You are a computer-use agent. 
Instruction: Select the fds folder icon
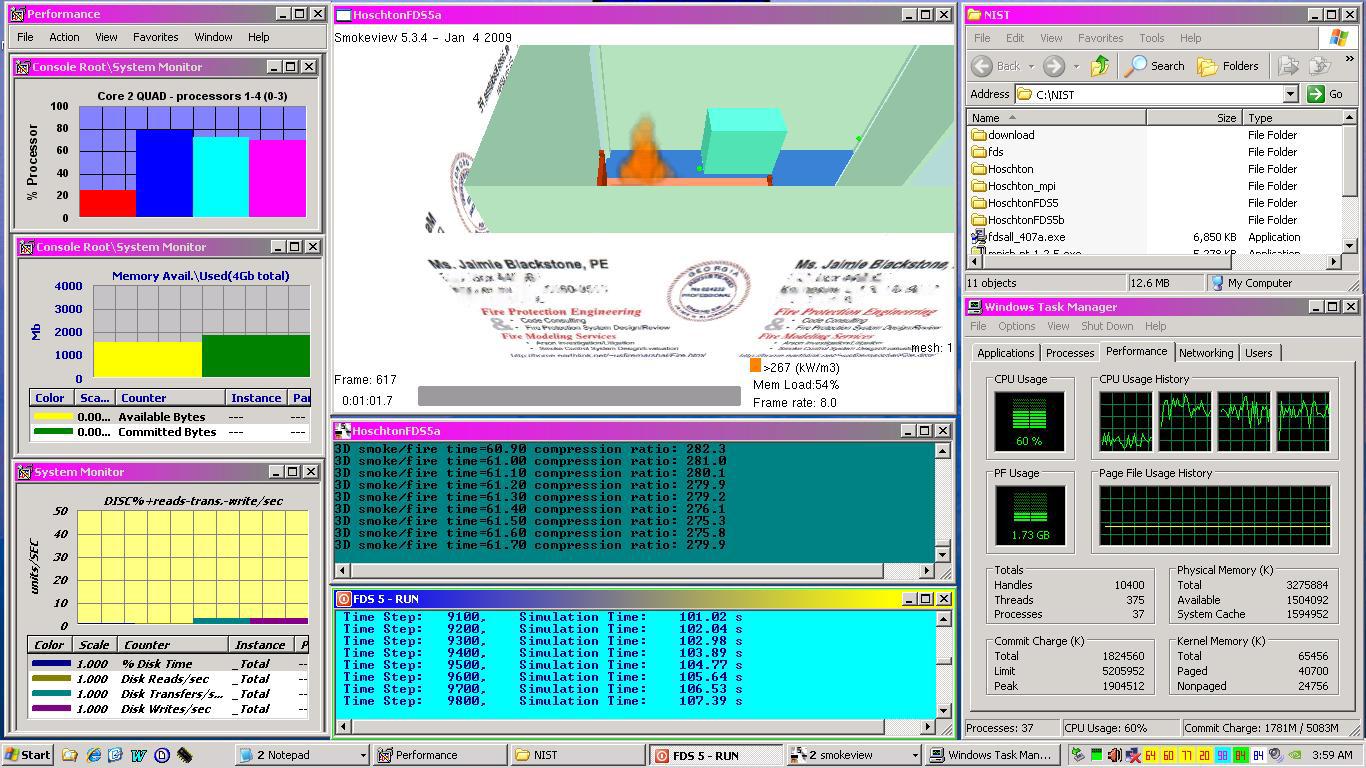tap(979, 152)
